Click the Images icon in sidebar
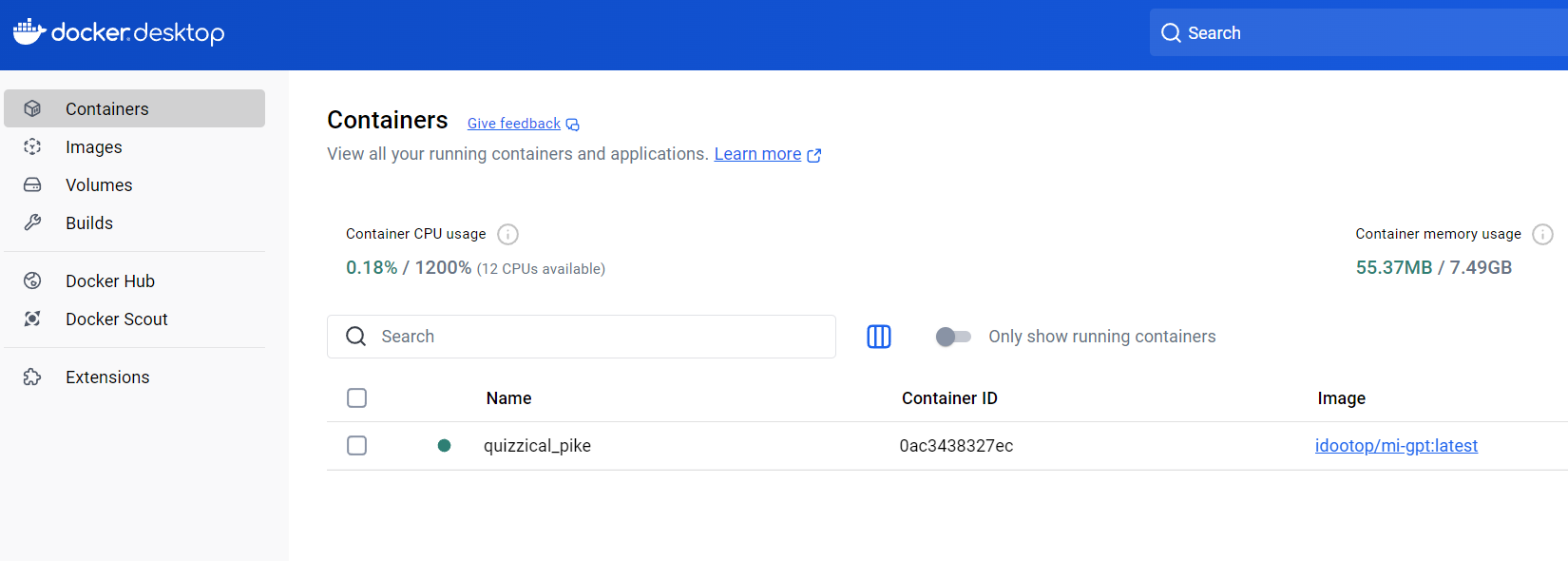The height and width of the screenshot is (561, 1568). pos(32,146)
